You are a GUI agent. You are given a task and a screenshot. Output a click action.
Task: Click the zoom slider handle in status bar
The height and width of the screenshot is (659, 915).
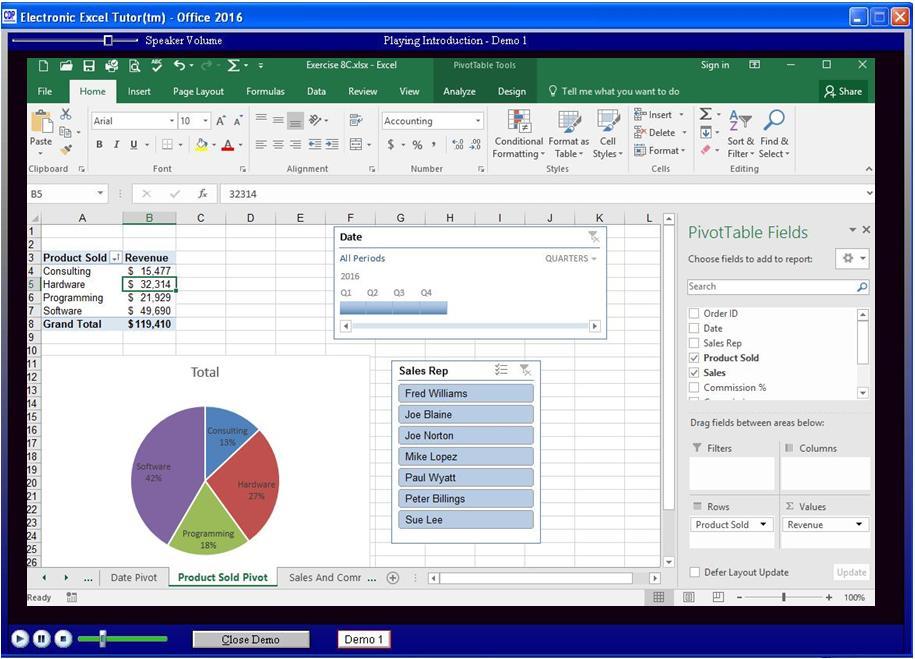(x=784, y=597)
